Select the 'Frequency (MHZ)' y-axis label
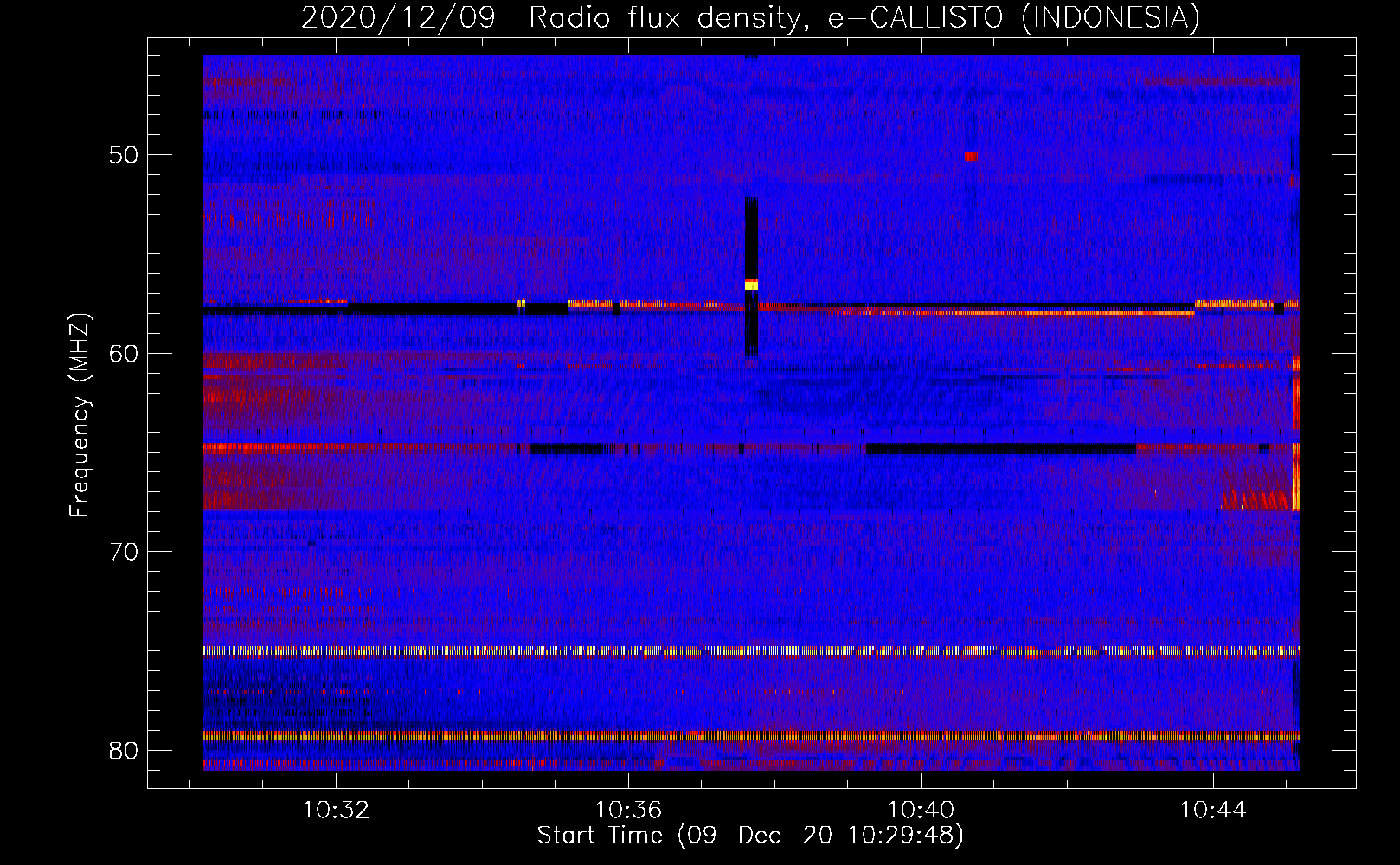 (79, 415)
